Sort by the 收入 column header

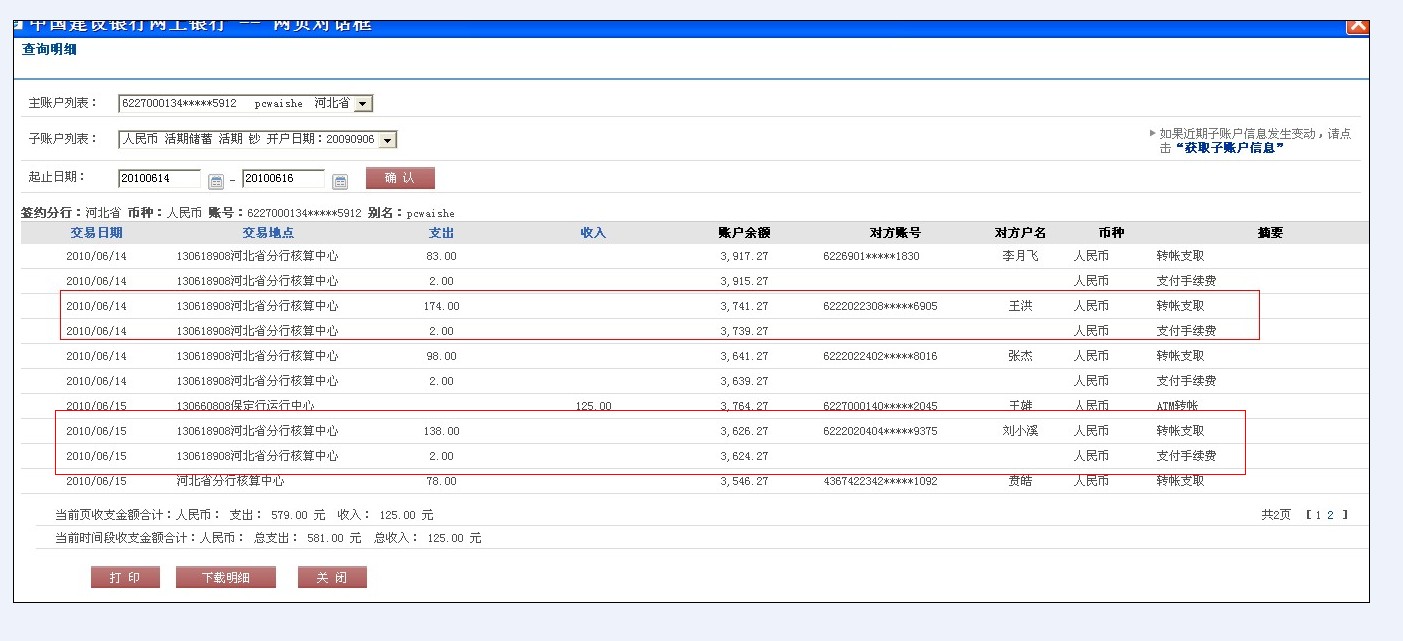point(593,233)
